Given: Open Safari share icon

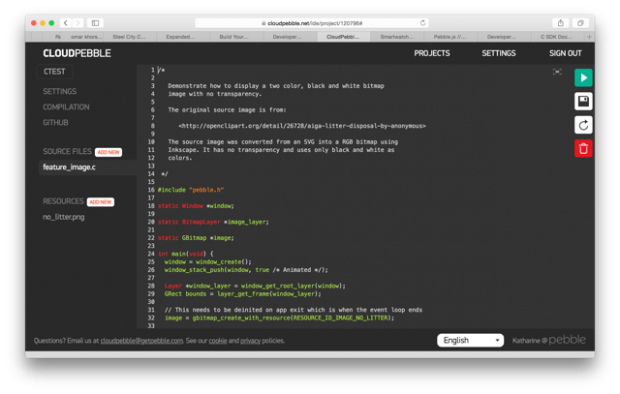Looking at the screenshot, I should (560, 23).
